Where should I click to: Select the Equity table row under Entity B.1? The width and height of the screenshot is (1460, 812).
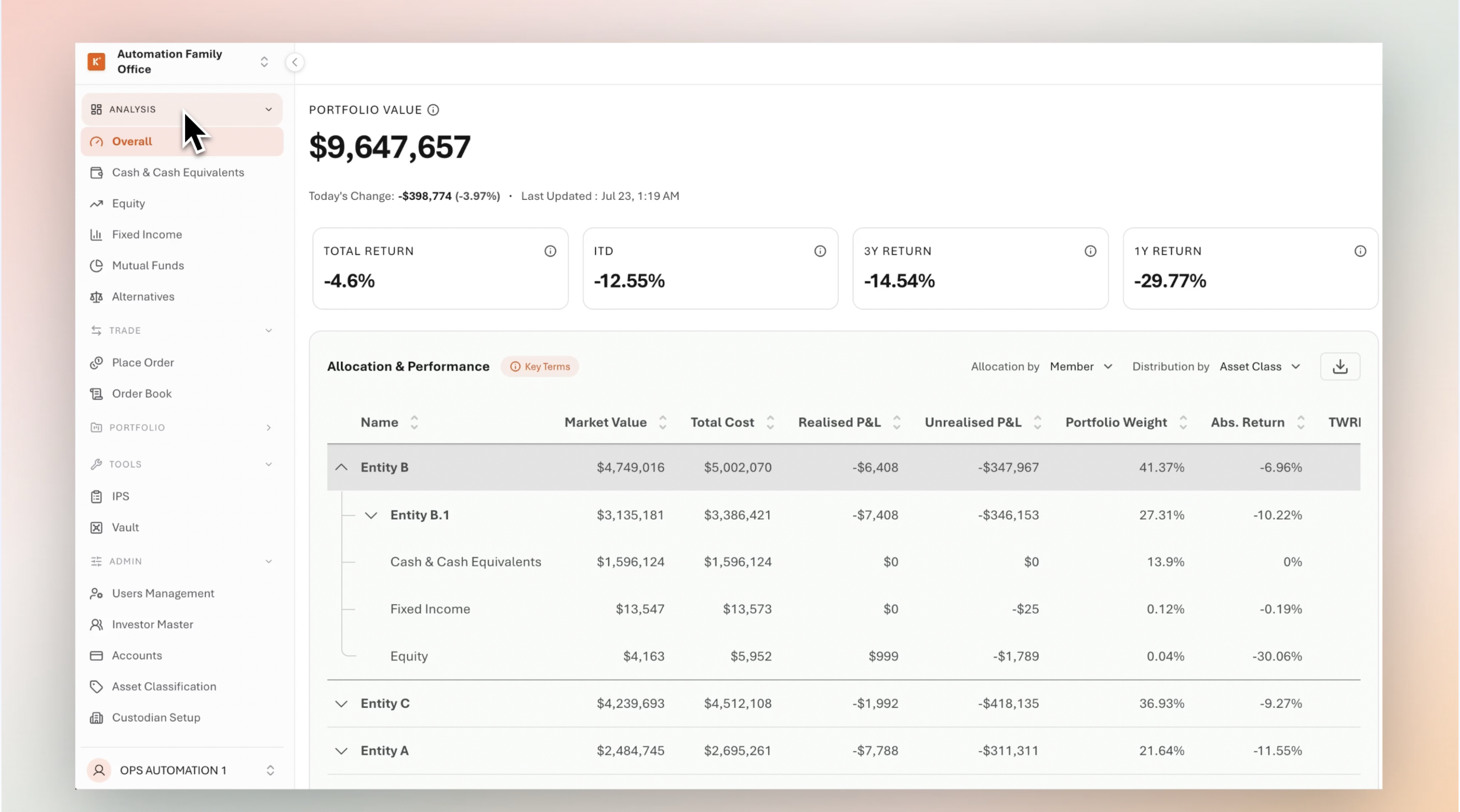[x=844, y=657]
